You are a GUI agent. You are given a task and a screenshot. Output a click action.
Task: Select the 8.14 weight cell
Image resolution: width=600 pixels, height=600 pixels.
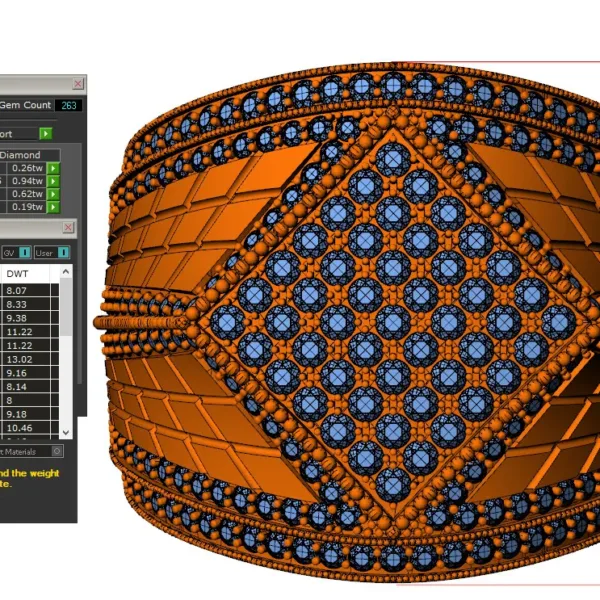[26, 387]
